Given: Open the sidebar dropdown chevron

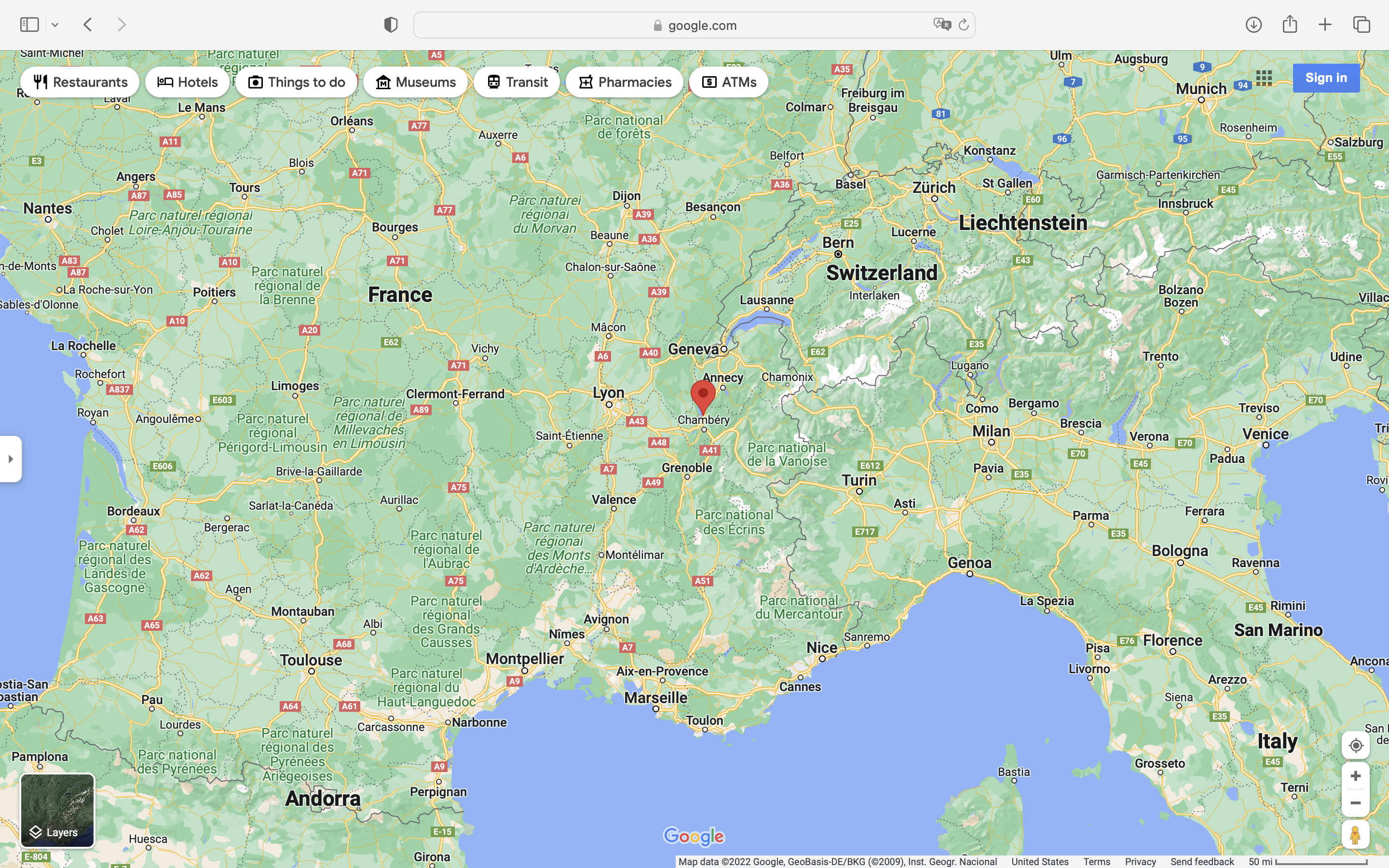Looking at the screenshot, I should pyautogui.click(x=55, y=25).
